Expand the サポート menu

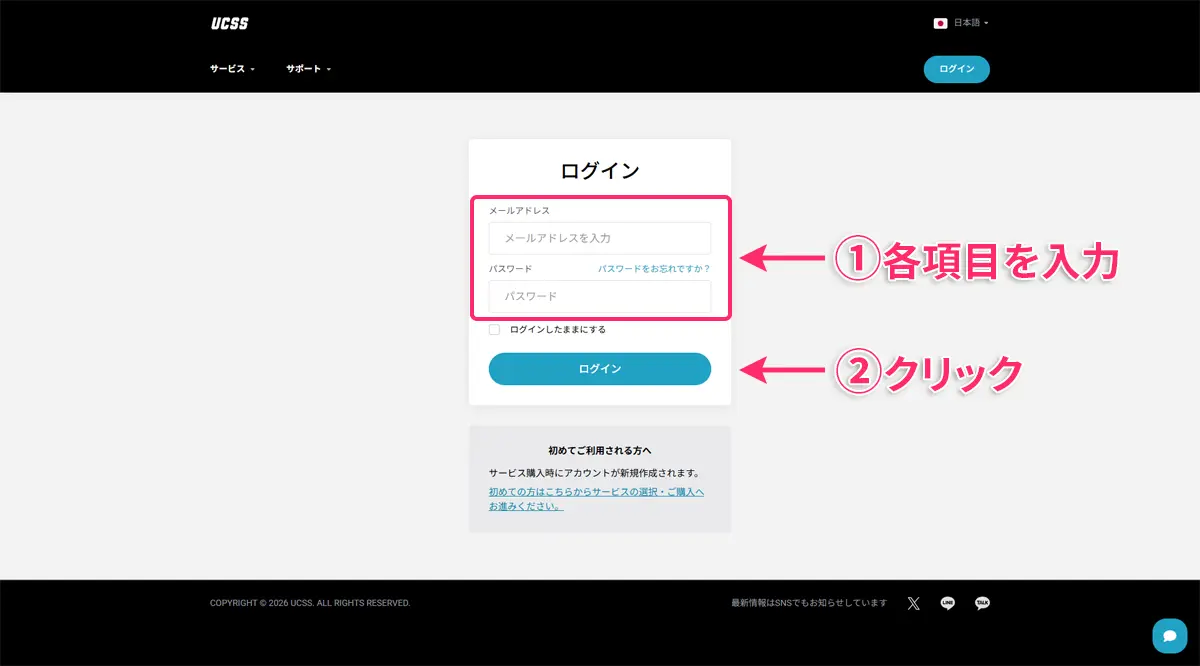tap(308, 69)
